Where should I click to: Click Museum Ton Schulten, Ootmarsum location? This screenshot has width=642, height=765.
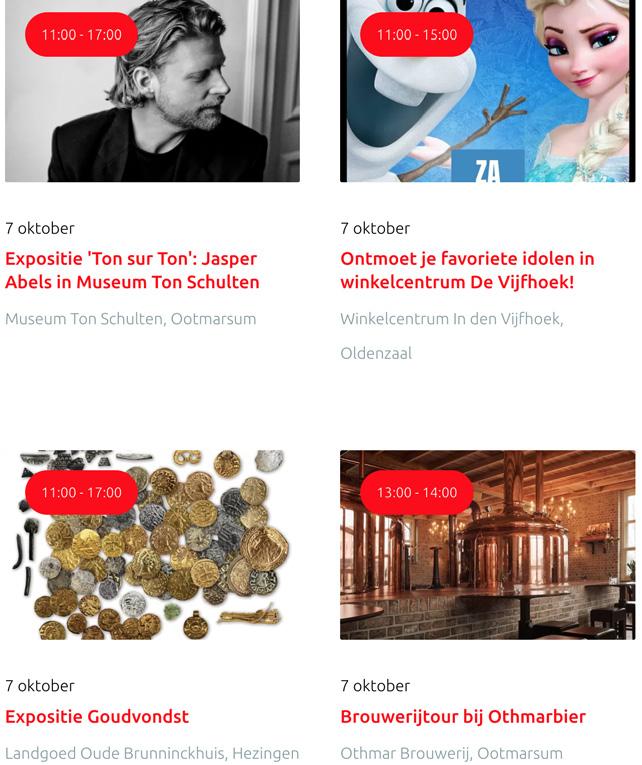[131, 319]
